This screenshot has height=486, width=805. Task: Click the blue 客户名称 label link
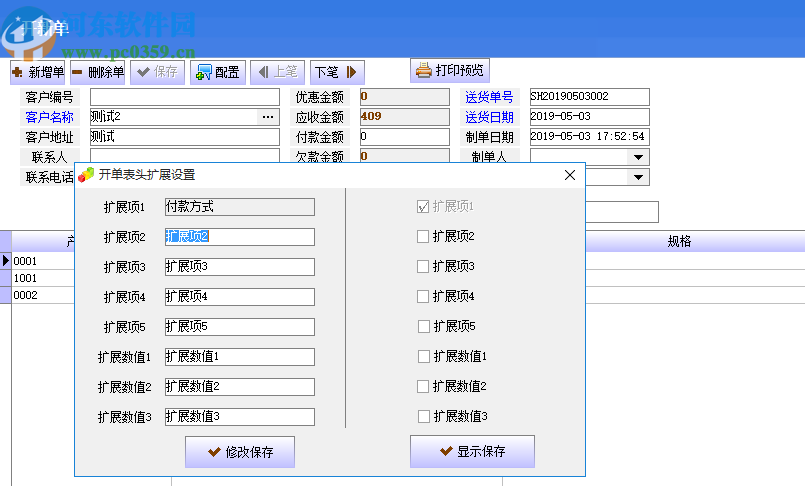pos(50,118)
